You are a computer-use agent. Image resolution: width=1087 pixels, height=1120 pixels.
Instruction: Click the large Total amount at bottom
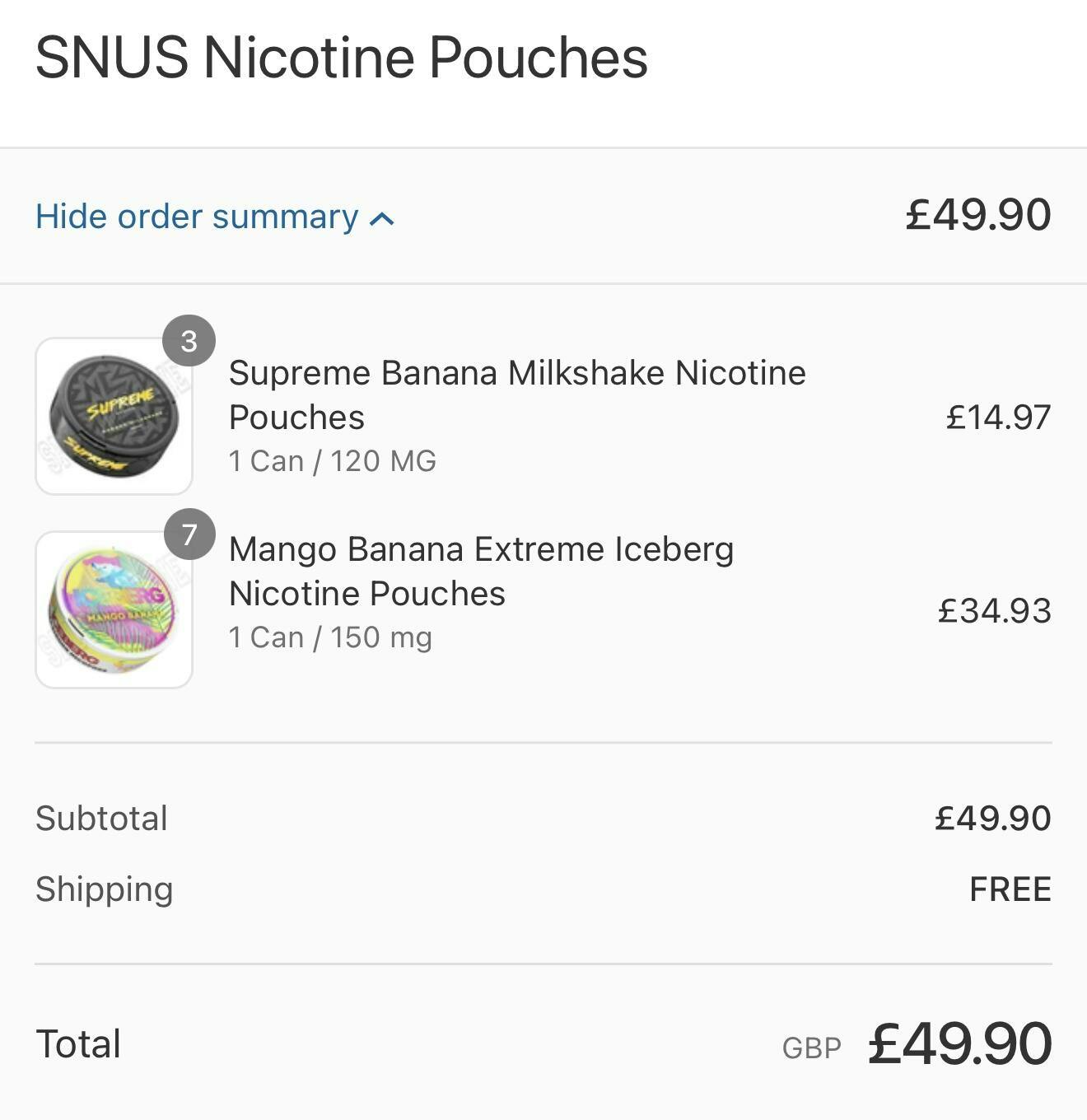tap(959, 1043)
